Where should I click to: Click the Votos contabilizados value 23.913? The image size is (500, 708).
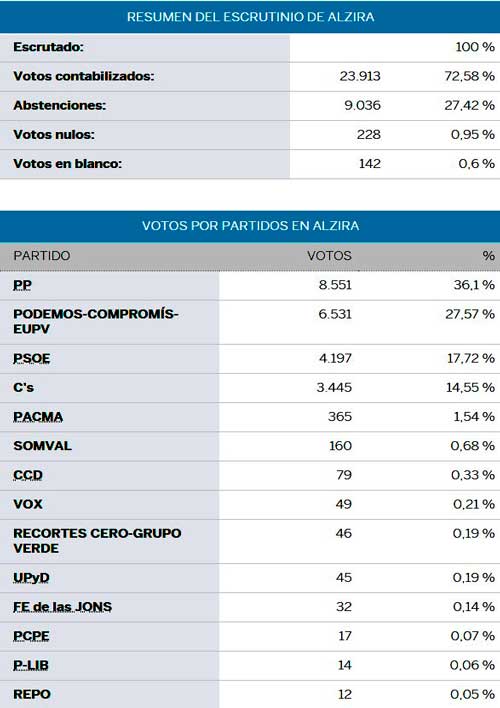click(360, 76)
